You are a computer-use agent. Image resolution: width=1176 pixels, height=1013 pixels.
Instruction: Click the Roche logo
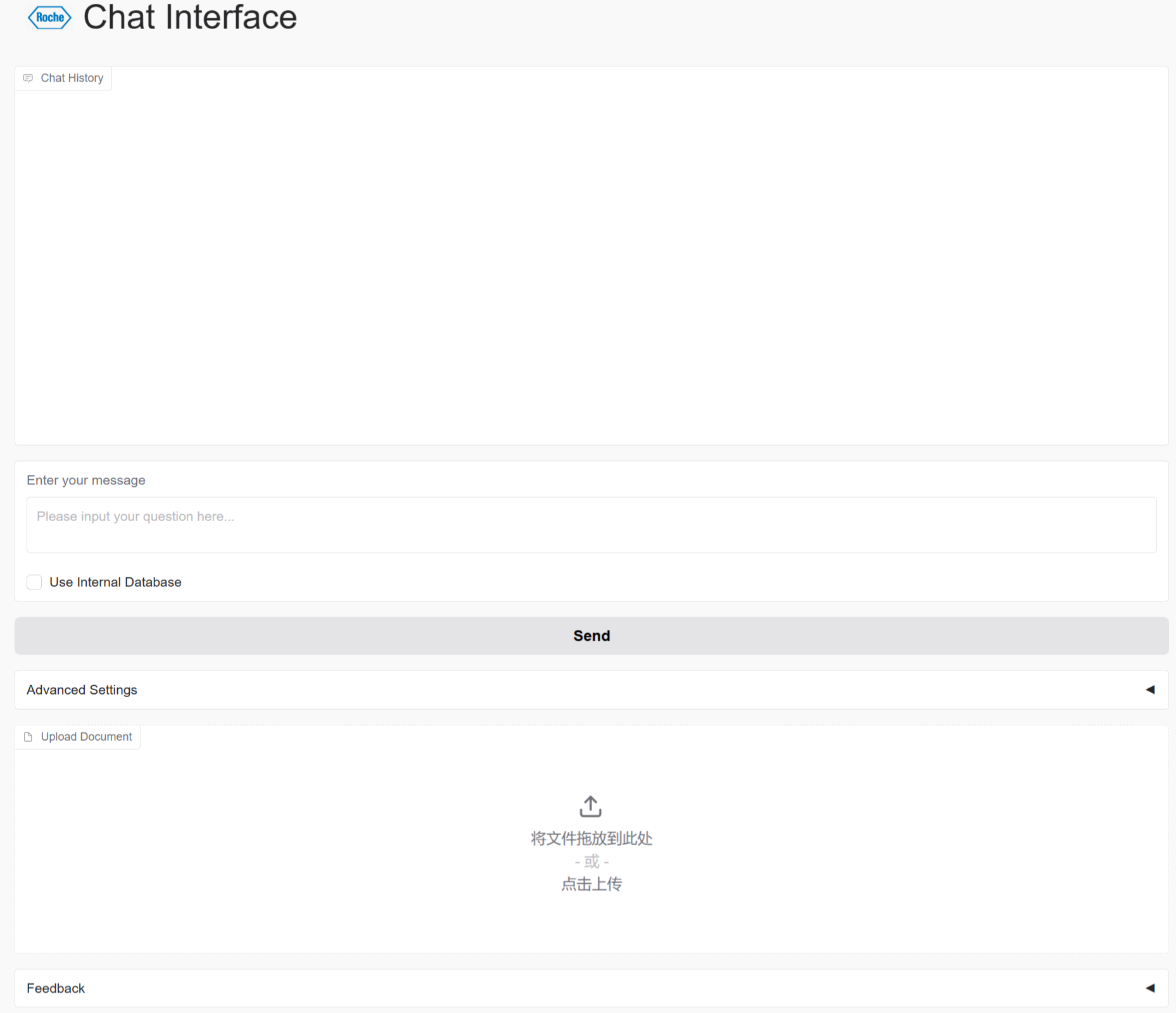click(49, 17)
